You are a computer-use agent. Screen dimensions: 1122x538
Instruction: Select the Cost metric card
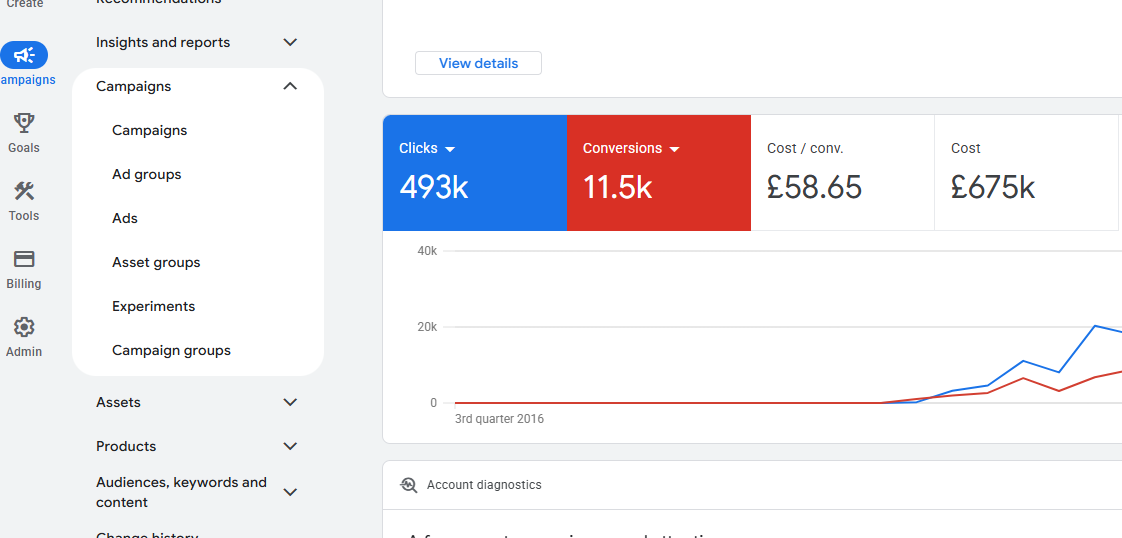click(1026, 173)
